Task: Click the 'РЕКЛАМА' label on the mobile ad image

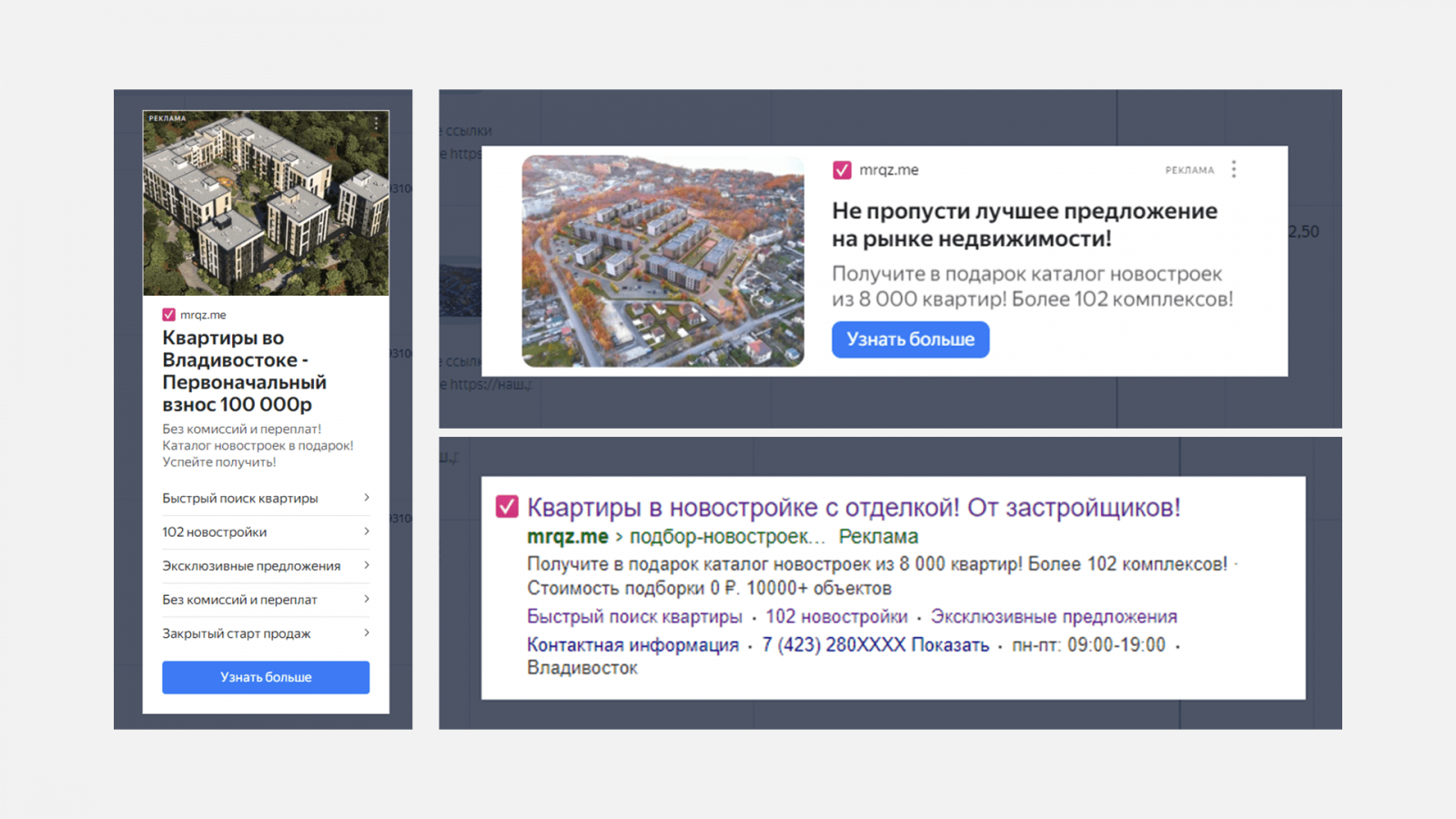Action: pos(167,118)
